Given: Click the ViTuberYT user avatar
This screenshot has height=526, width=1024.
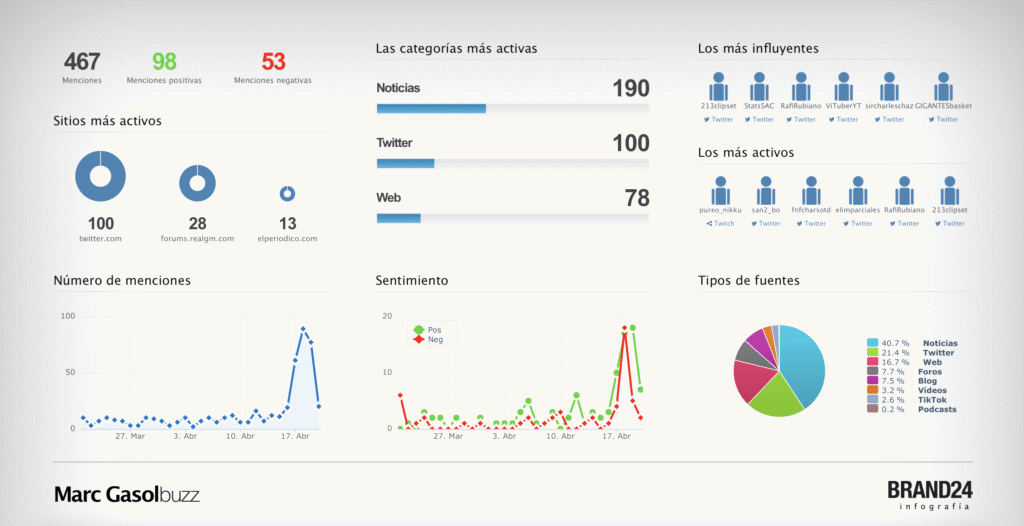Looking at the screenshot, I should click(x=843, y=85).
